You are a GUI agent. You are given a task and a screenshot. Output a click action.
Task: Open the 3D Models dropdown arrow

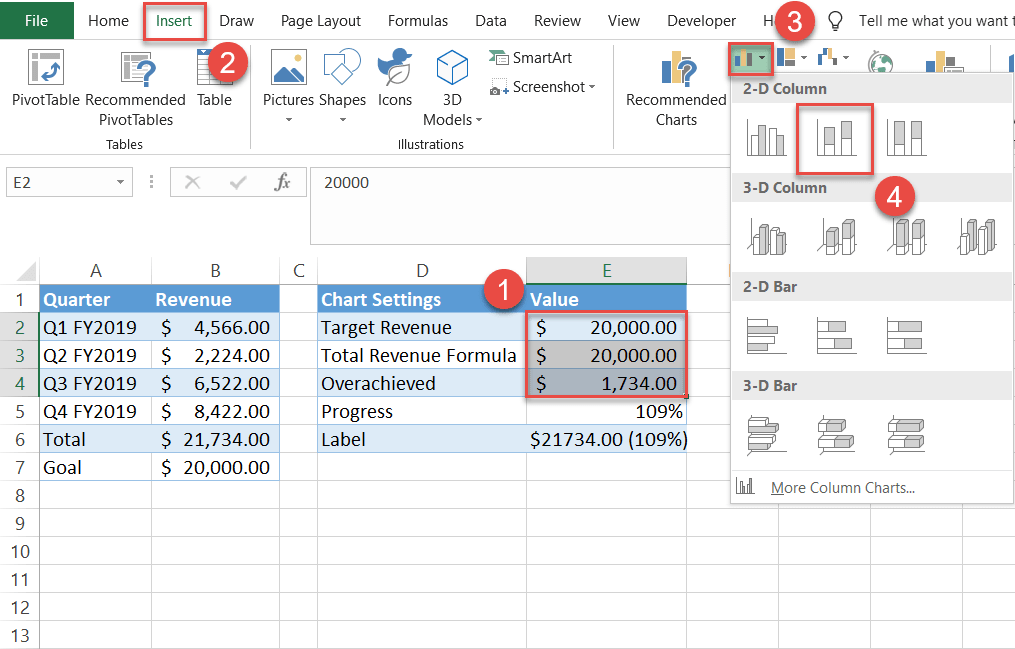(478, 120)
